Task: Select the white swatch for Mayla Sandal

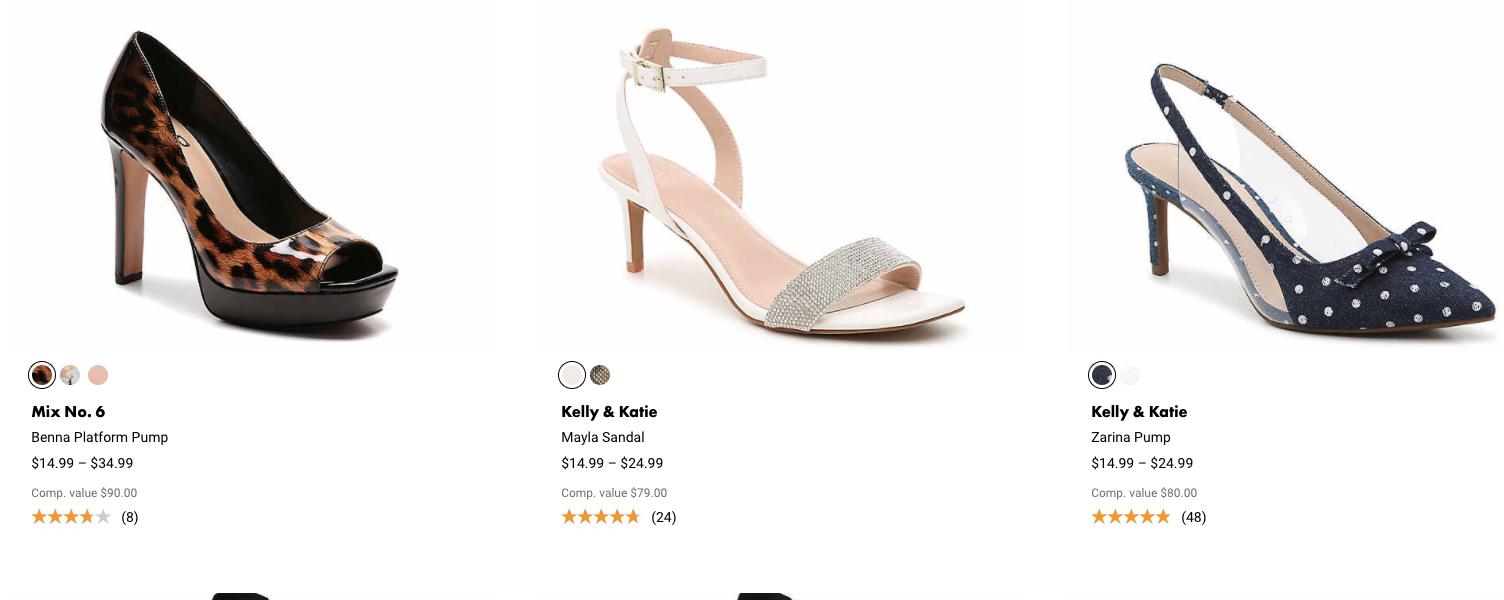Action: click(571, 375)
